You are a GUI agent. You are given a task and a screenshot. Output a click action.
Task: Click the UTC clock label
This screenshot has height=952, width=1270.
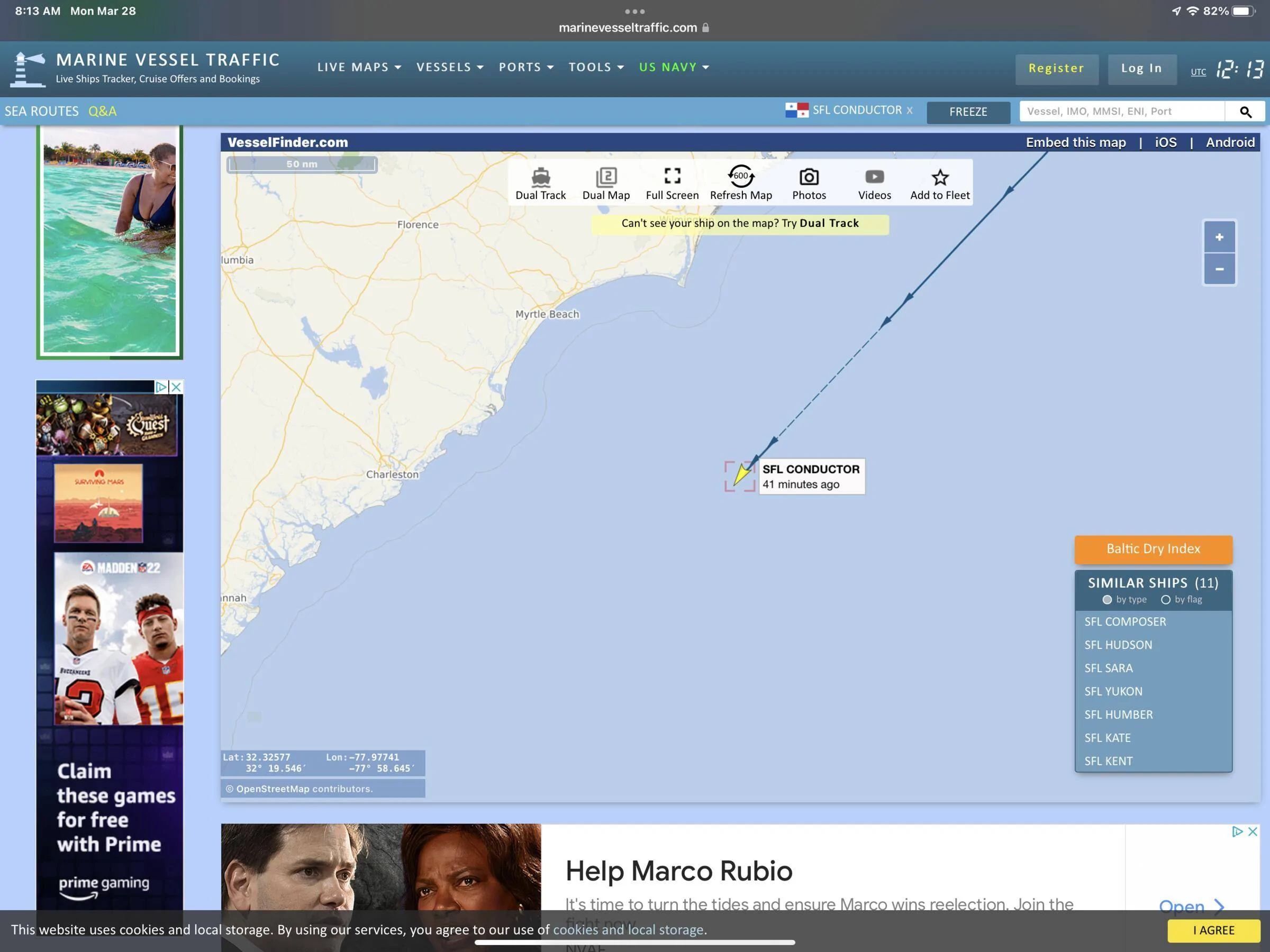(1198, 72)
